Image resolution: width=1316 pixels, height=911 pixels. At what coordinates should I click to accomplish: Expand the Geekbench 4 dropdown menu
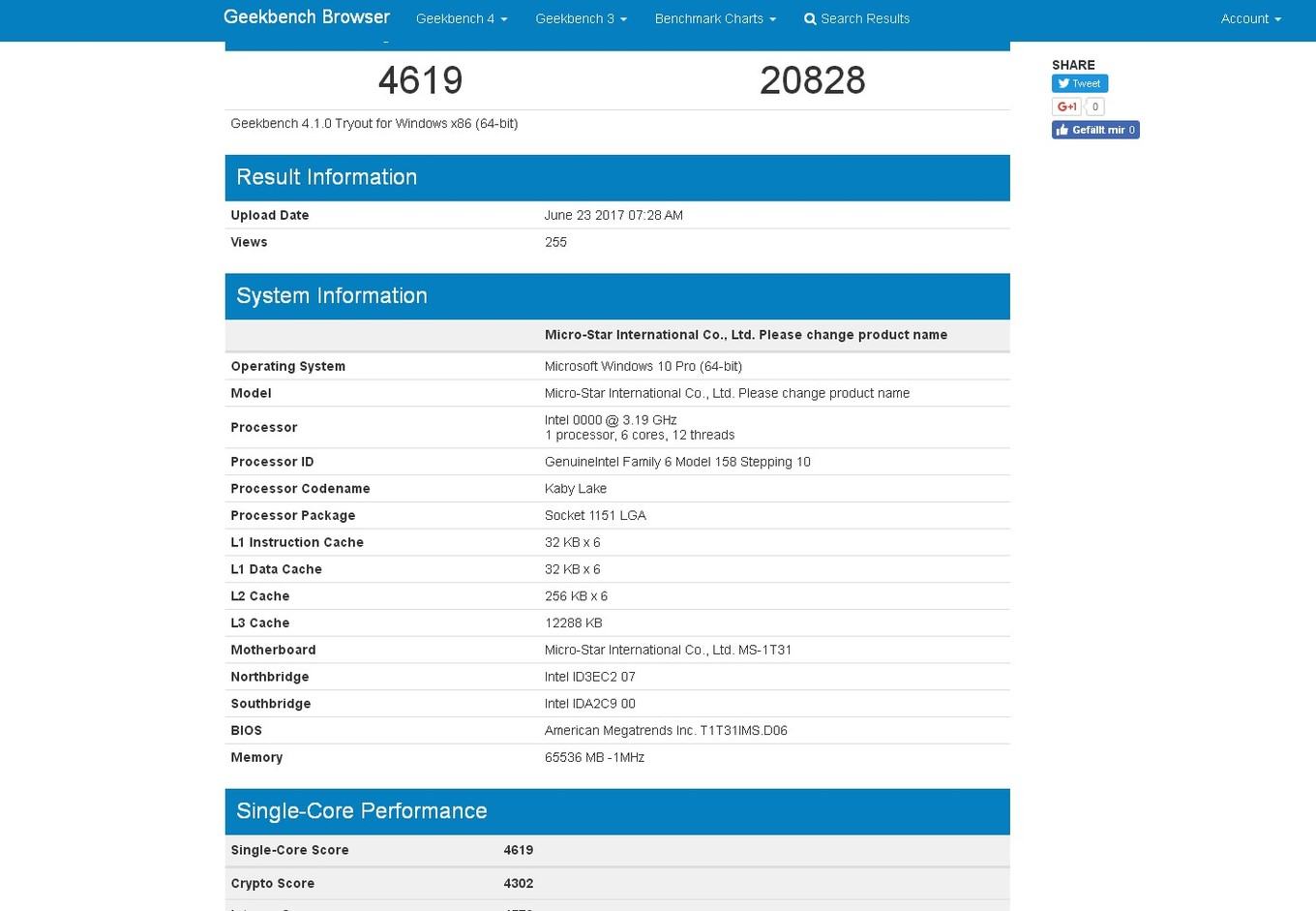462,18
